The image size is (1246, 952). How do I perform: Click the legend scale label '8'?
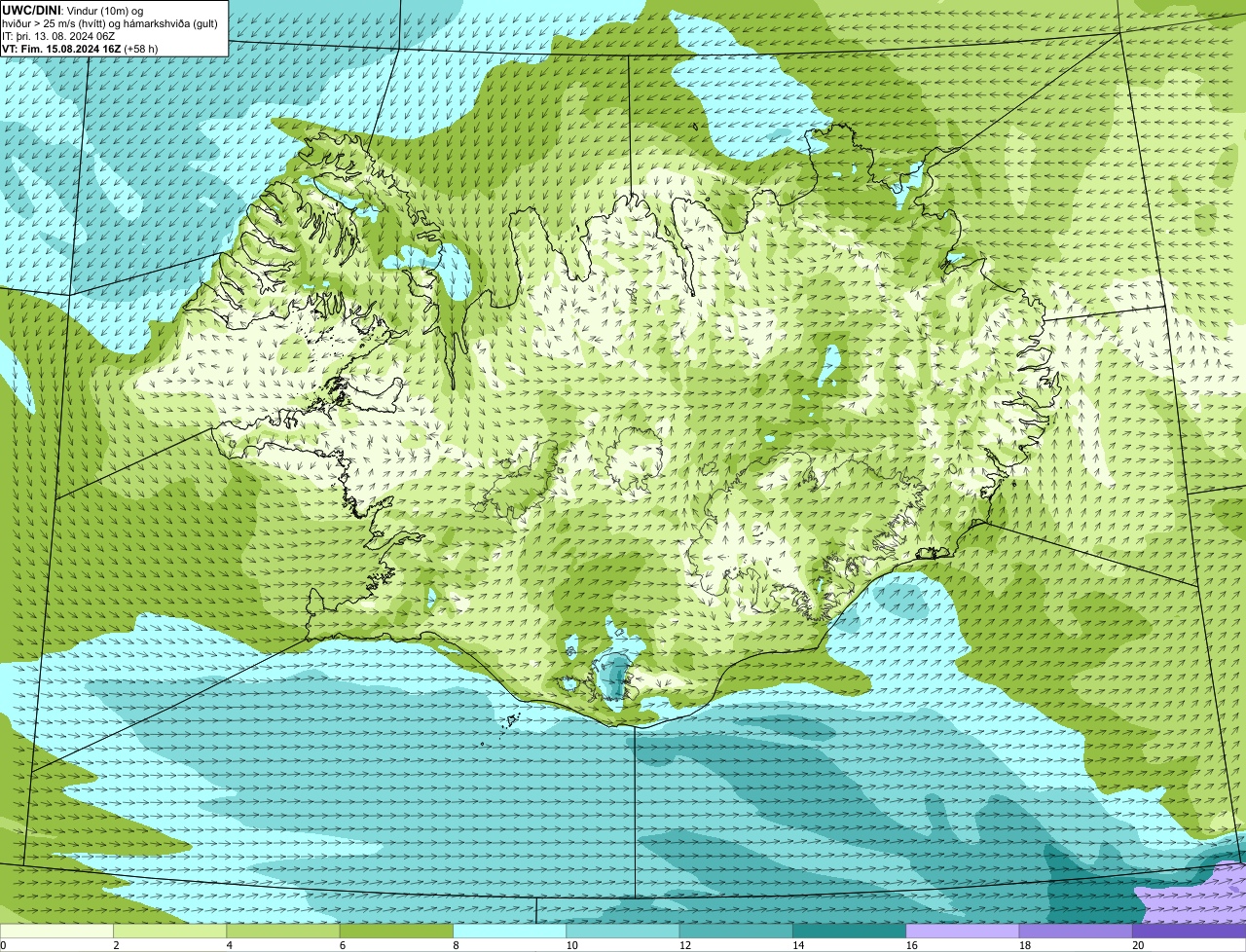point(456,945)
